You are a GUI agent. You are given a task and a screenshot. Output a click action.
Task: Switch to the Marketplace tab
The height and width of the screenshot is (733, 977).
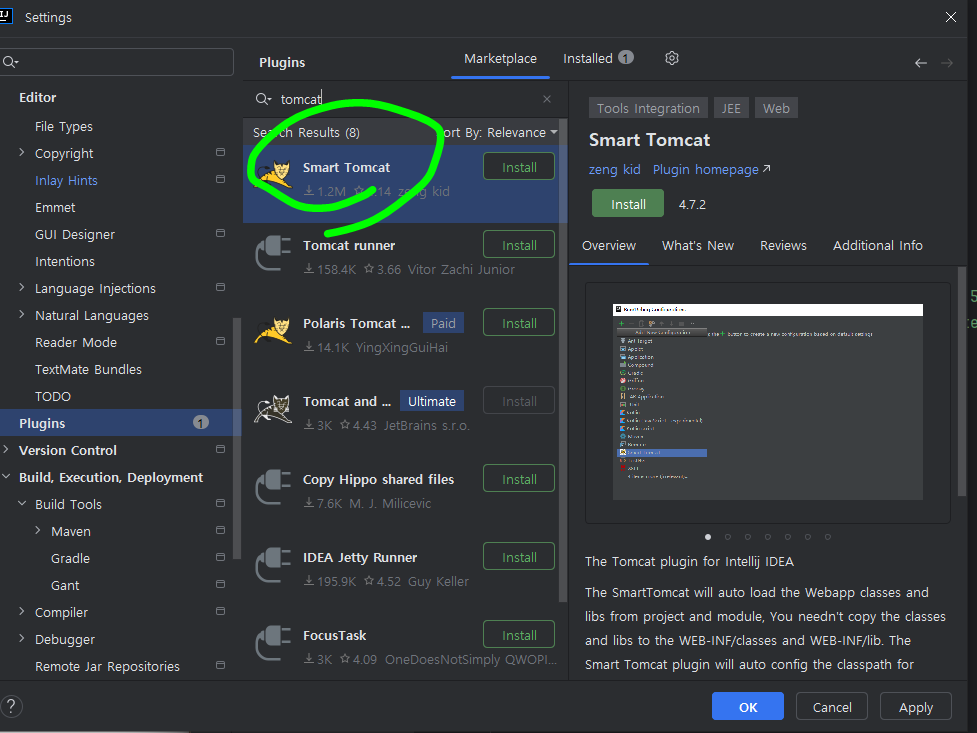pyautogui.click(x=500, y=59)
